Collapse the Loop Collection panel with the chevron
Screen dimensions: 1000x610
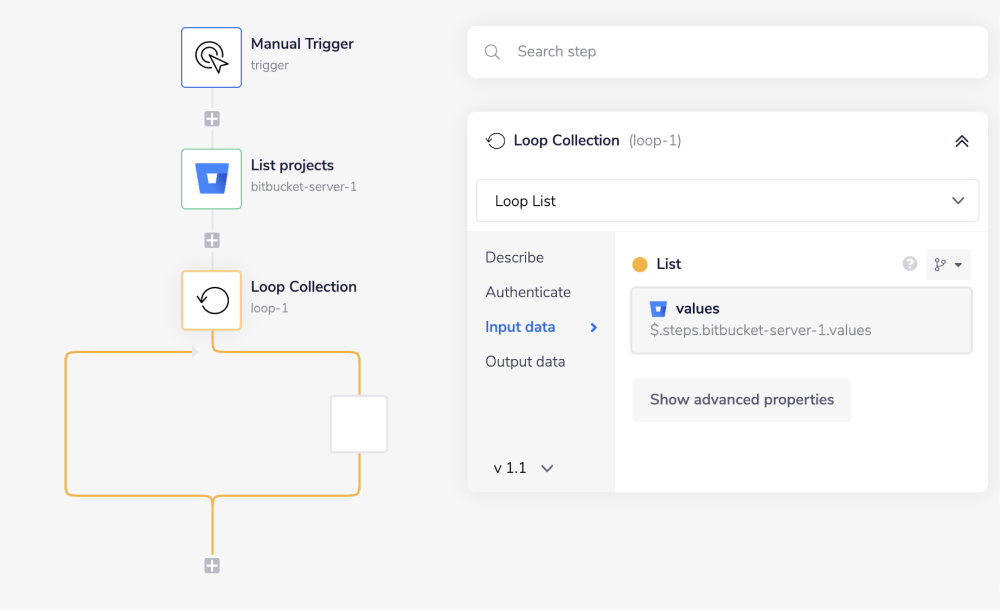click(961, 140)
